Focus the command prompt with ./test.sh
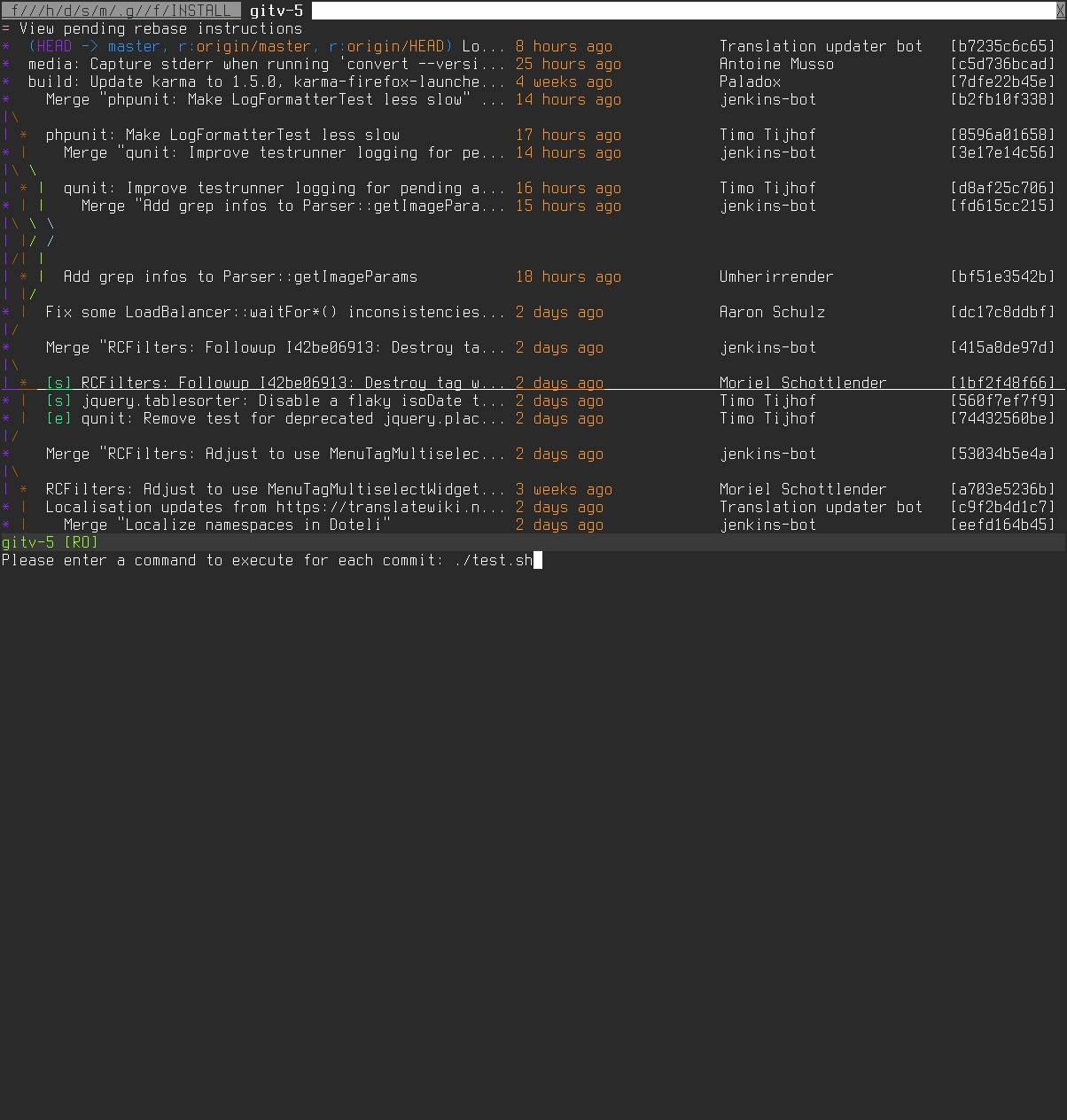 point(533,560)
